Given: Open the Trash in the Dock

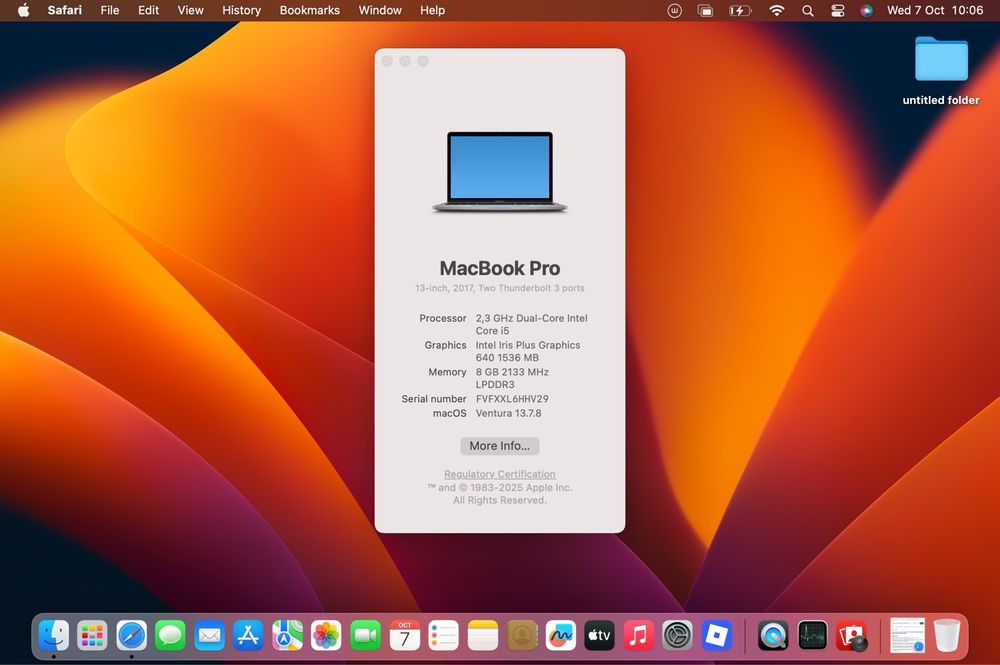Looking at the screenshot, I should [x=947, y=635].
